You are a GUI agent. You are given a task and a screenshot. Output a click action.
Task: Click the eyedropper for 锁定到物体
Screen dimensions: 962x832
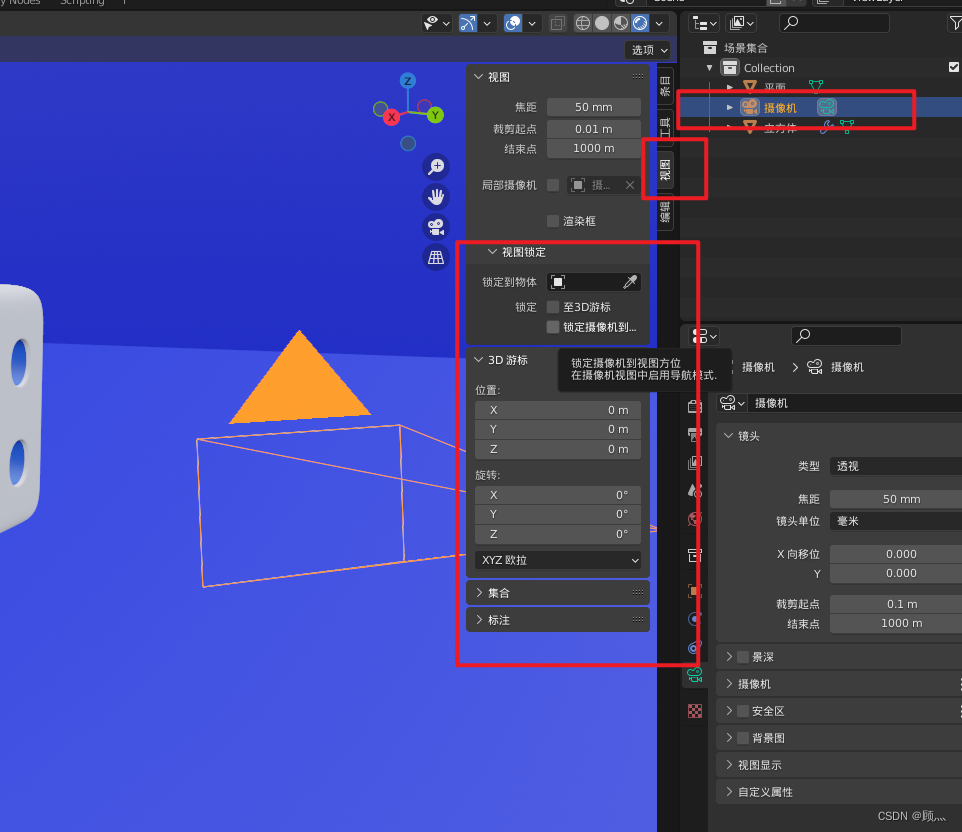coord(630,282)
